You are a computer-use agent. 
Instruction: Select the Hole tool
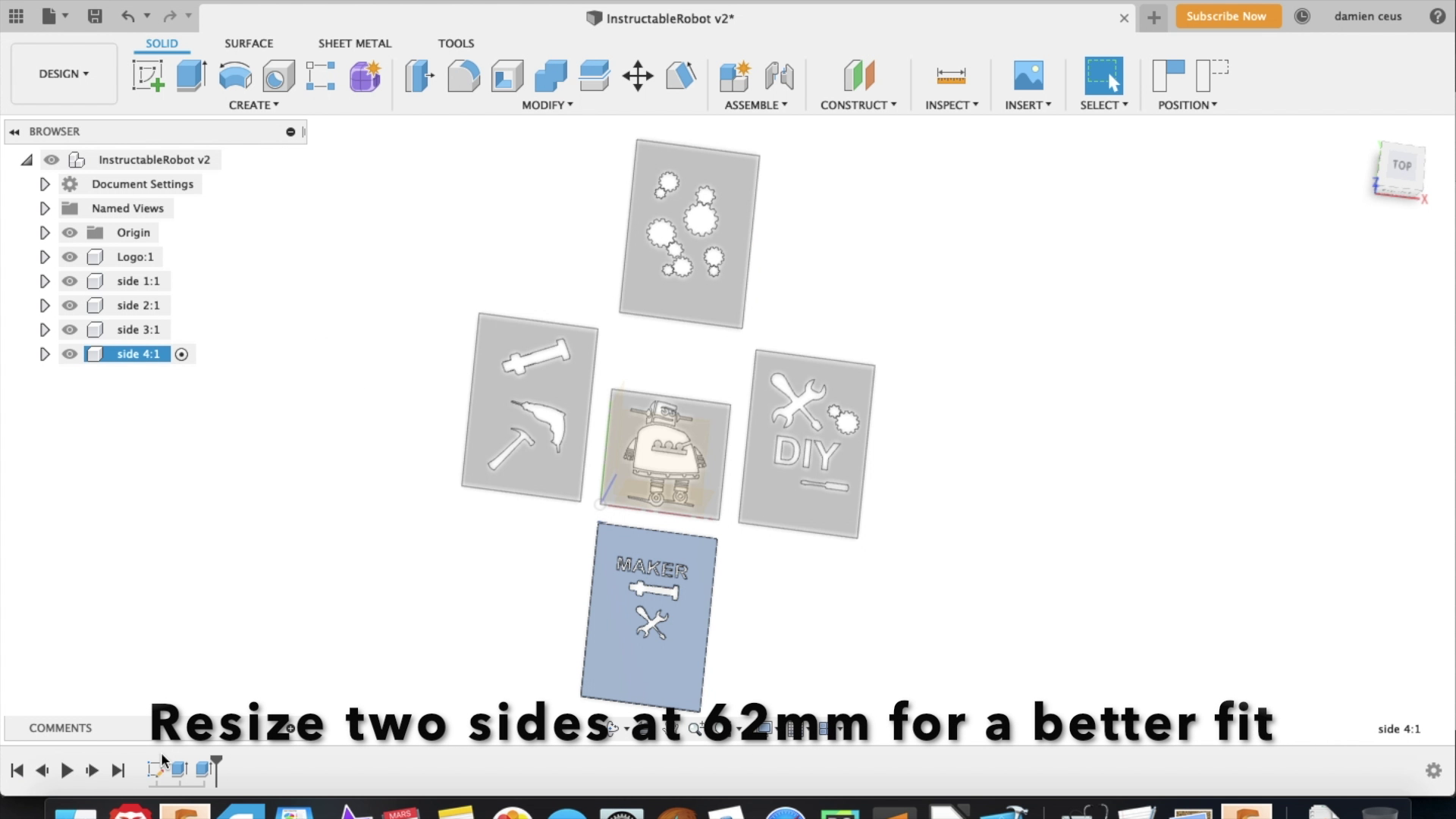278,74
